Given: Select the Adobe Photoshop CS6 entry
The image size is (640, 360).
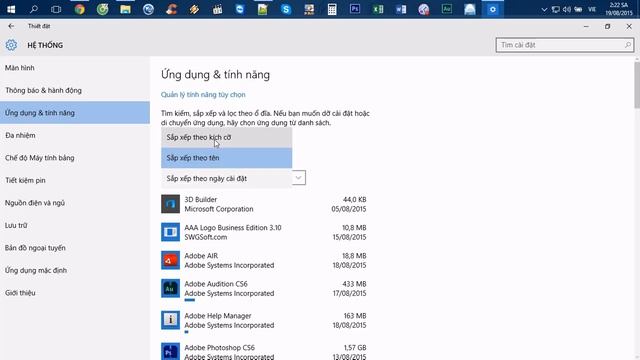Looking at the screenshot, I should (x=264, y=351).
